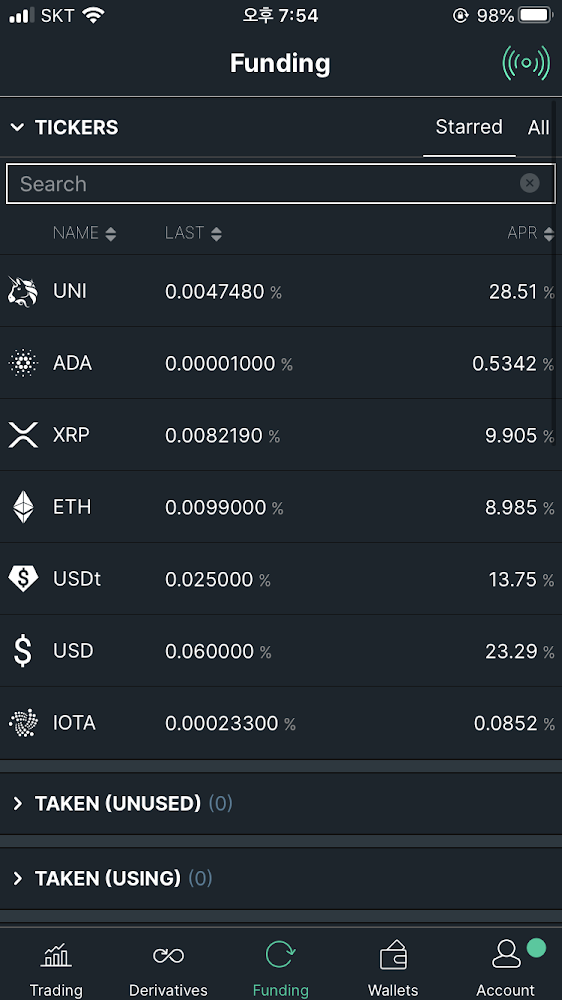Go to the Trading tab
The width and height of the screenshot is (562, 1000).
click(x=56, y=967)
